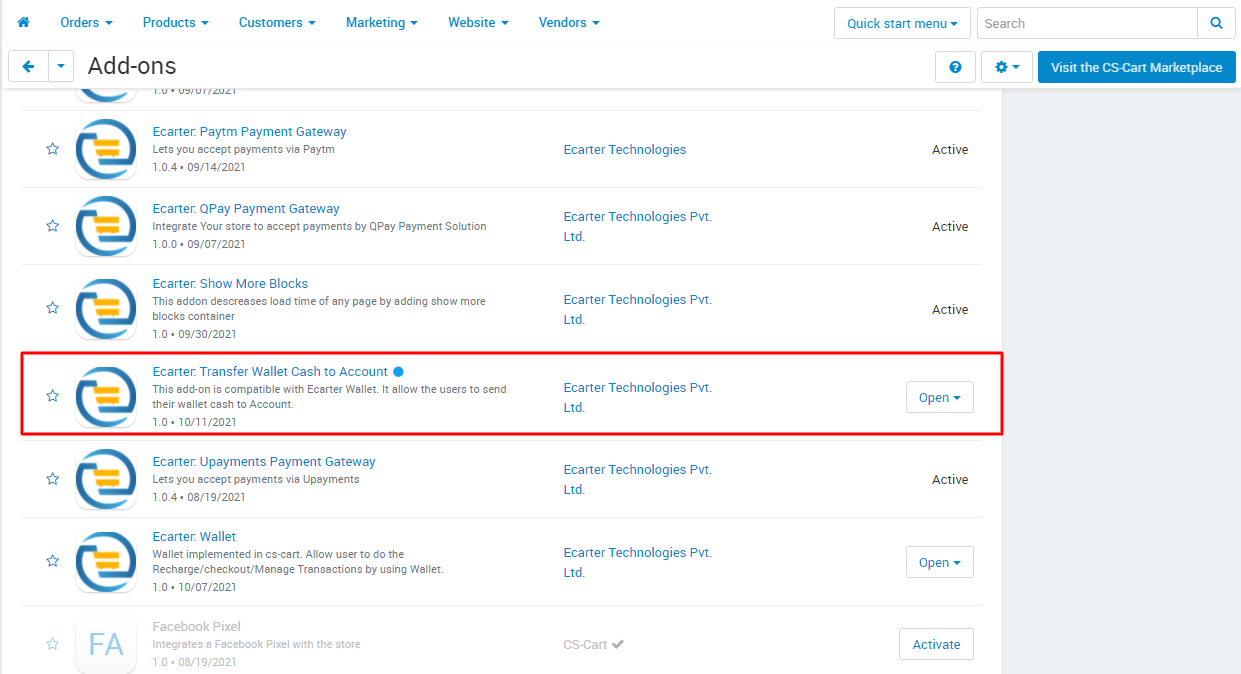Click CS-Cart developer in Facebook Pixel row

[x=585, y=644]
